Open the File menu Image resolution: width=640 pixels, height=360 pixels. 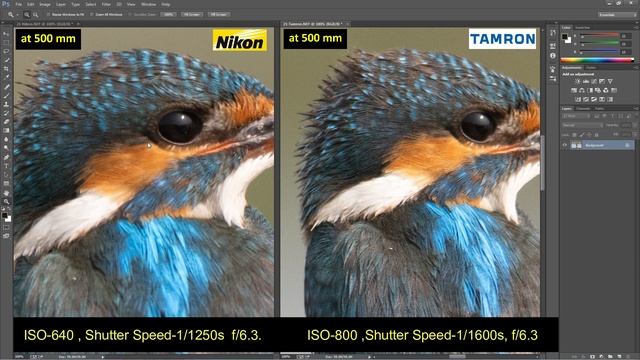click(x=18, y=4)
